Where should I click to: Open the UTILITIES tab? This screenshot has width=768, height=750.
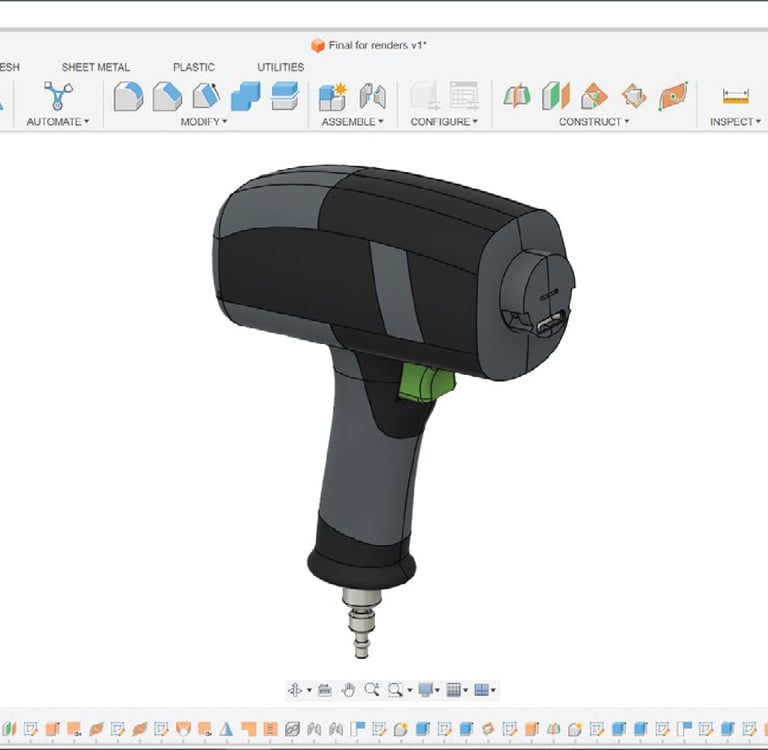281,67
